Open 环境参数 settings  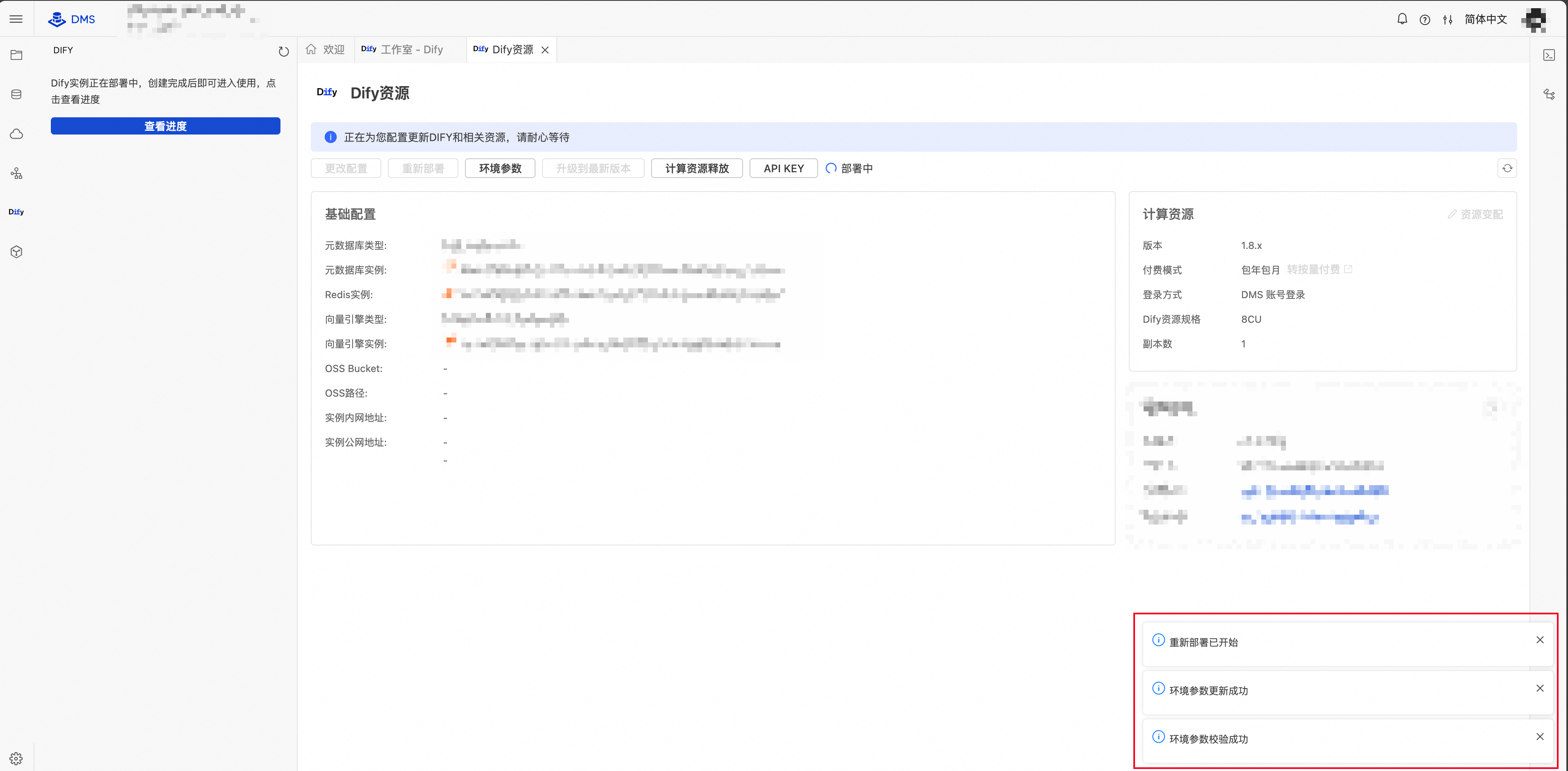click(500, 168)
